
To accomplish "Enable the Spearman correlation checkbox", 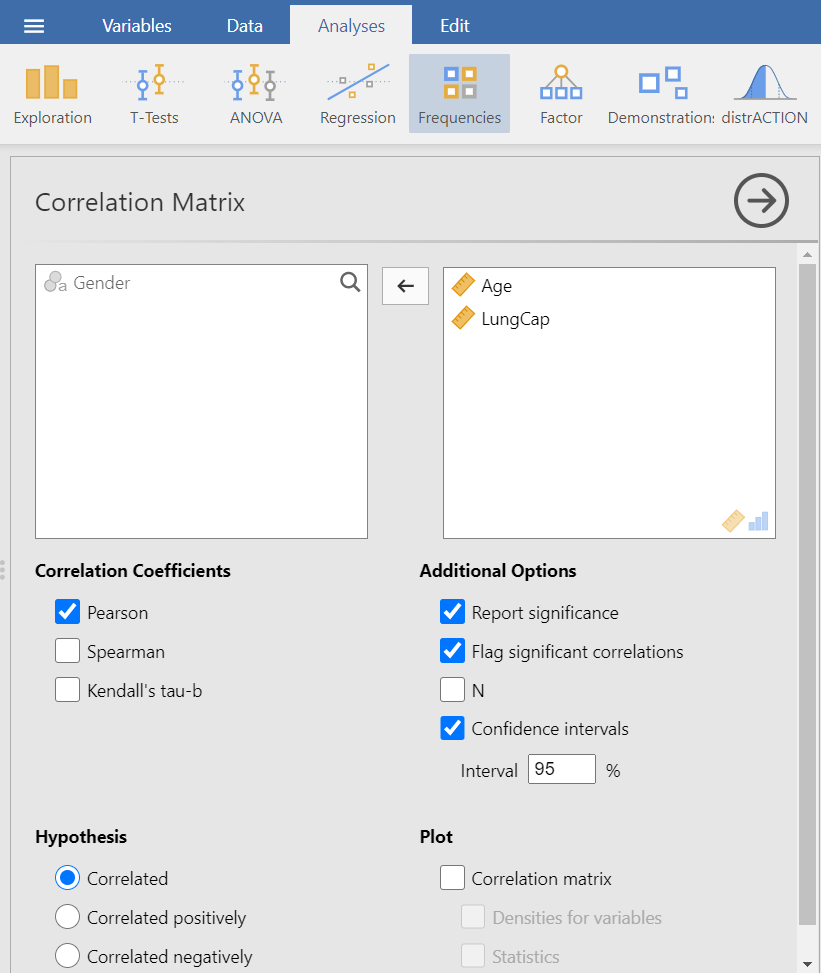I will click(68, 651).
